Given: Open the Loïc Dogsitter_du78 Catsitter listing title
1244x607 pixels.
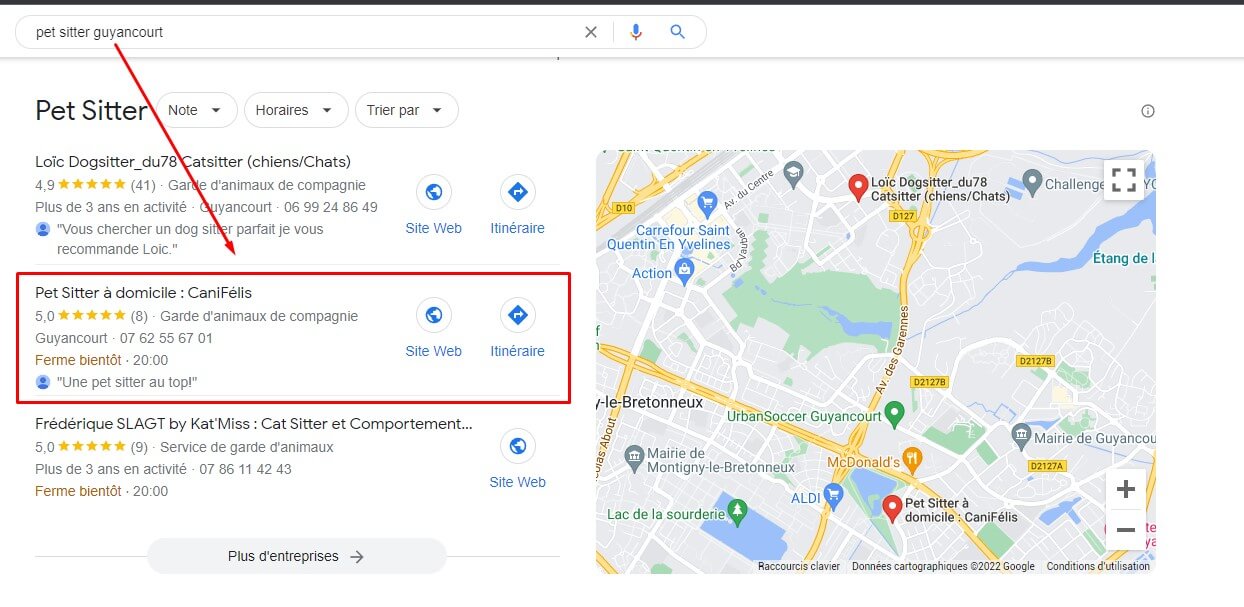Looking at the screenshot, I should click(193, 162).
